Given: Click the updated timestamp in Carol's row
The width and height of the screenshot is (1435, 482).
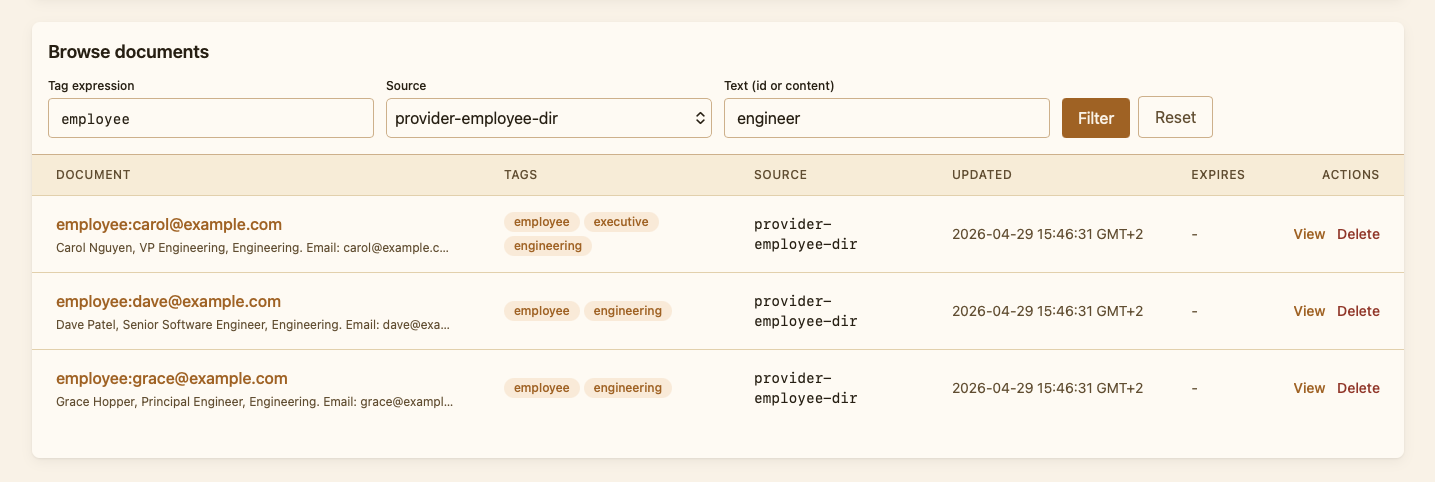Looking at the screenshot, I should tap(1047, 234).
